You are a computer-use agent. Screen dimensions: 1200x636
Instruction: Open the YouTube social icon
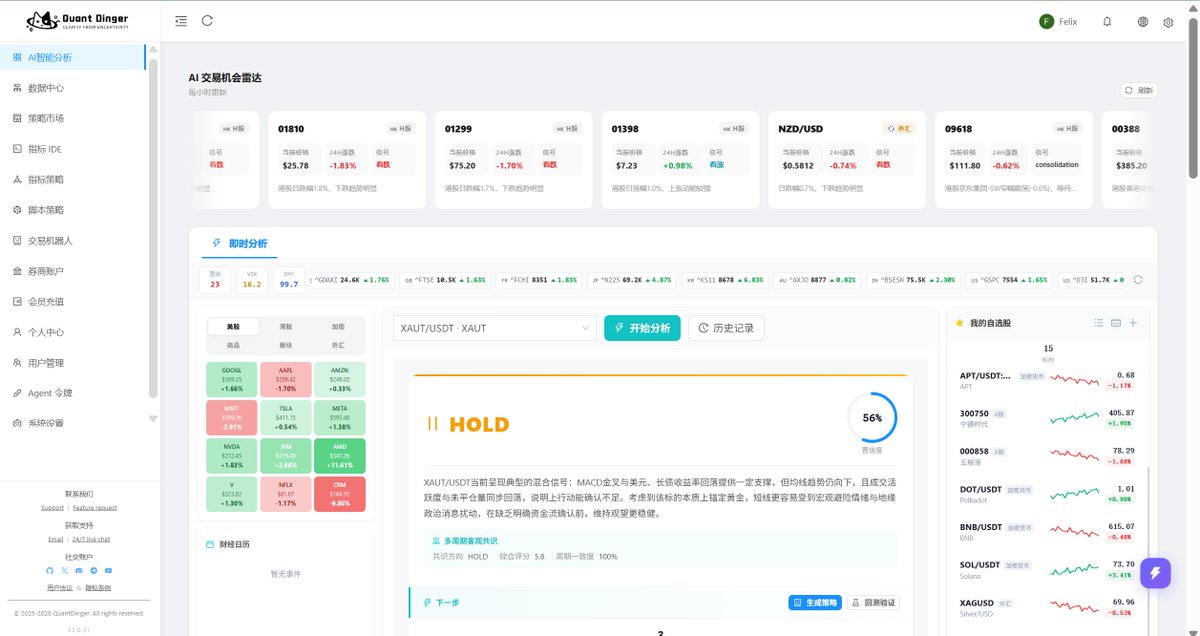(x=109, y=570)
